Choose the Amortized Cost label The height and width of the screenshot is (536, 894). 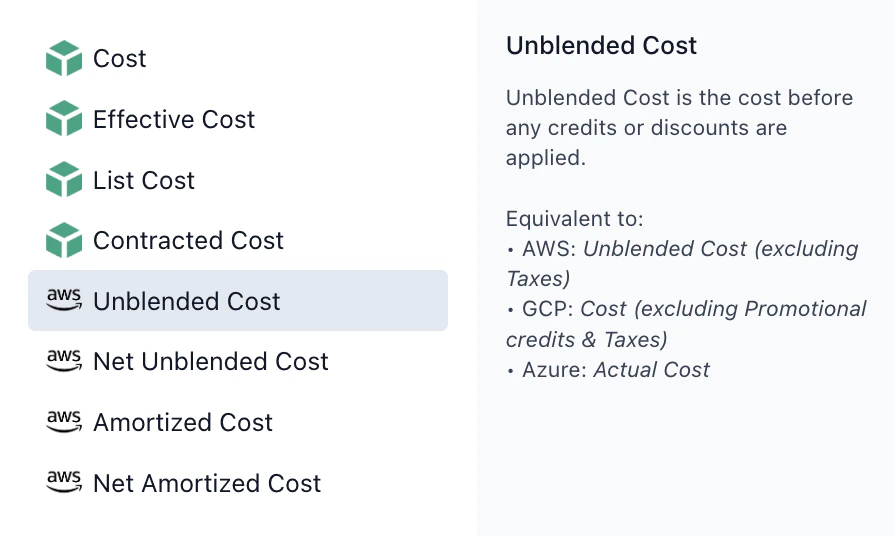183,423
